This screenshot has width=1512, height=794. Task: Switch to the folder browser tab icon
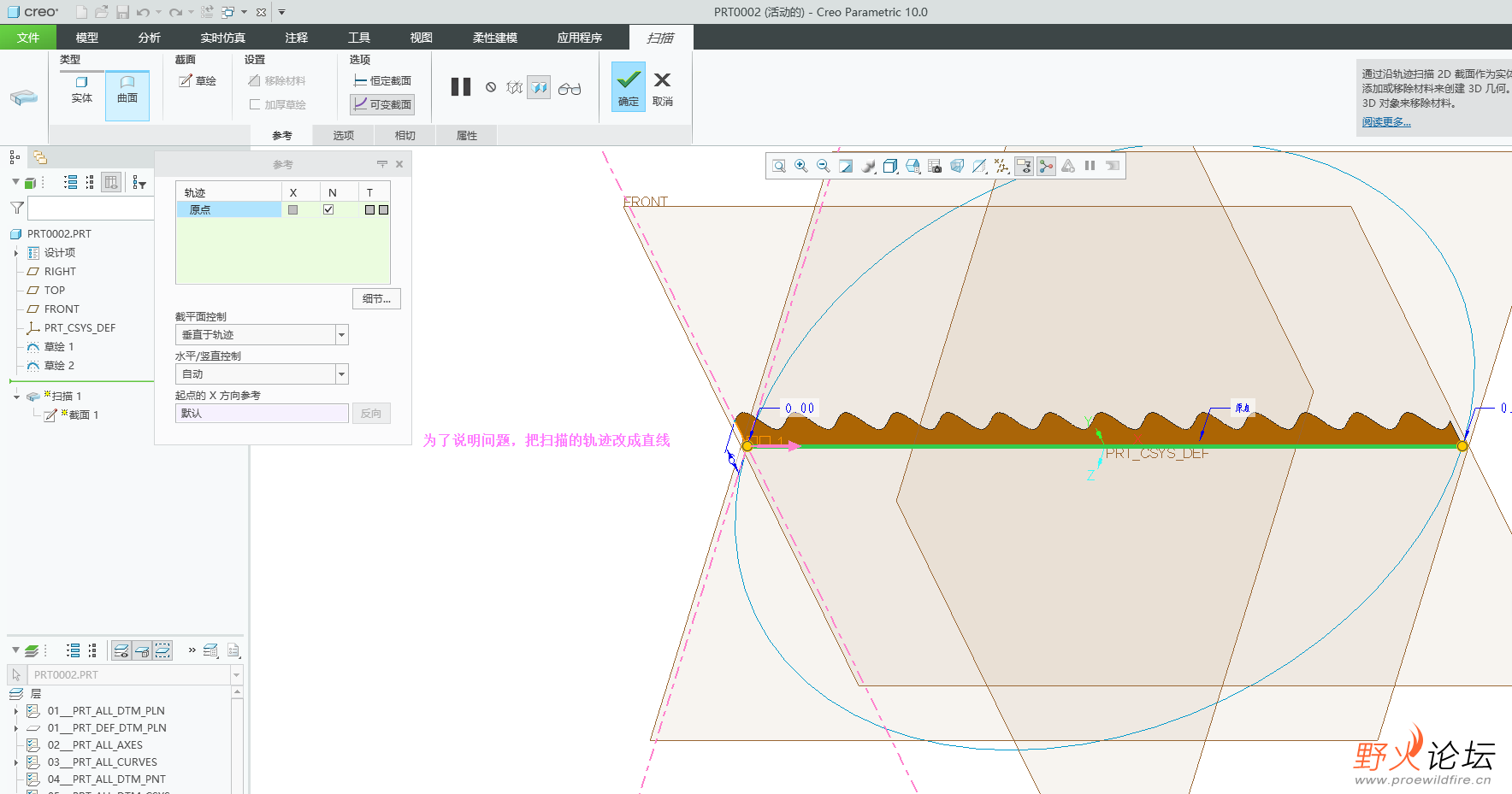point(40,157)
